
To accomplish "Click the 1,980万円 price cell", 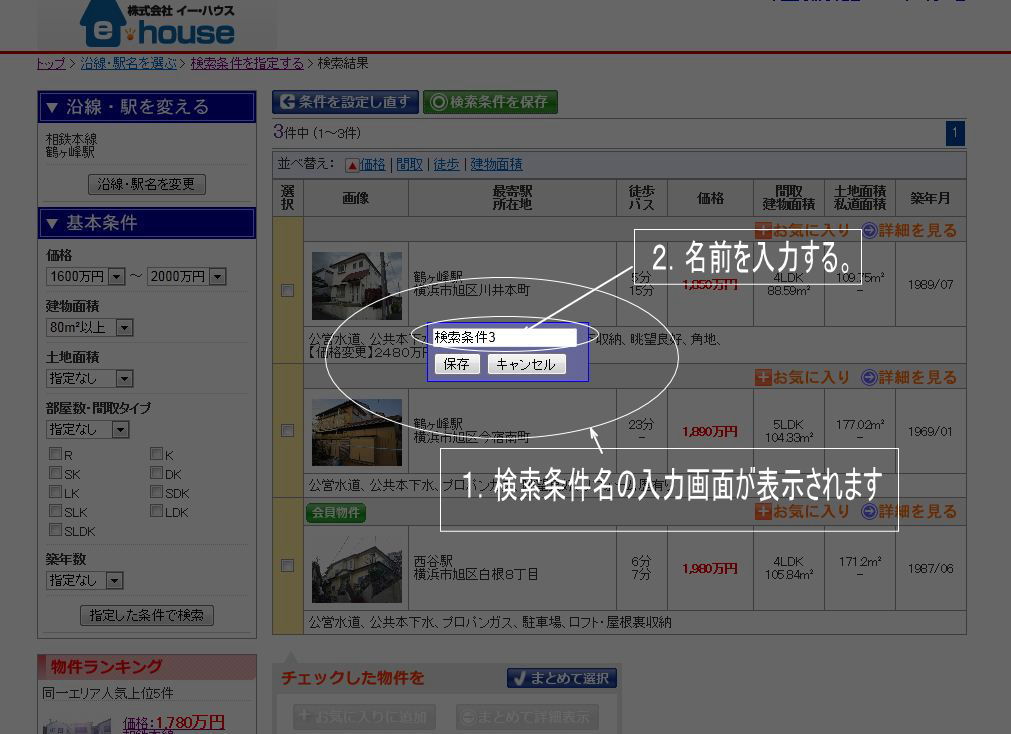I will pyautogui.click(x=710, y=568).
